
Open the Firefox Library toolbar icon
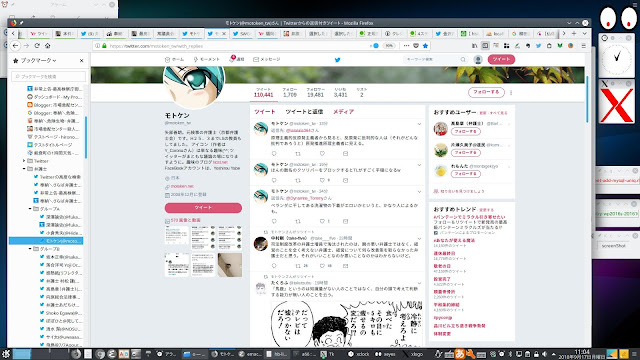[x=474, y=46]
